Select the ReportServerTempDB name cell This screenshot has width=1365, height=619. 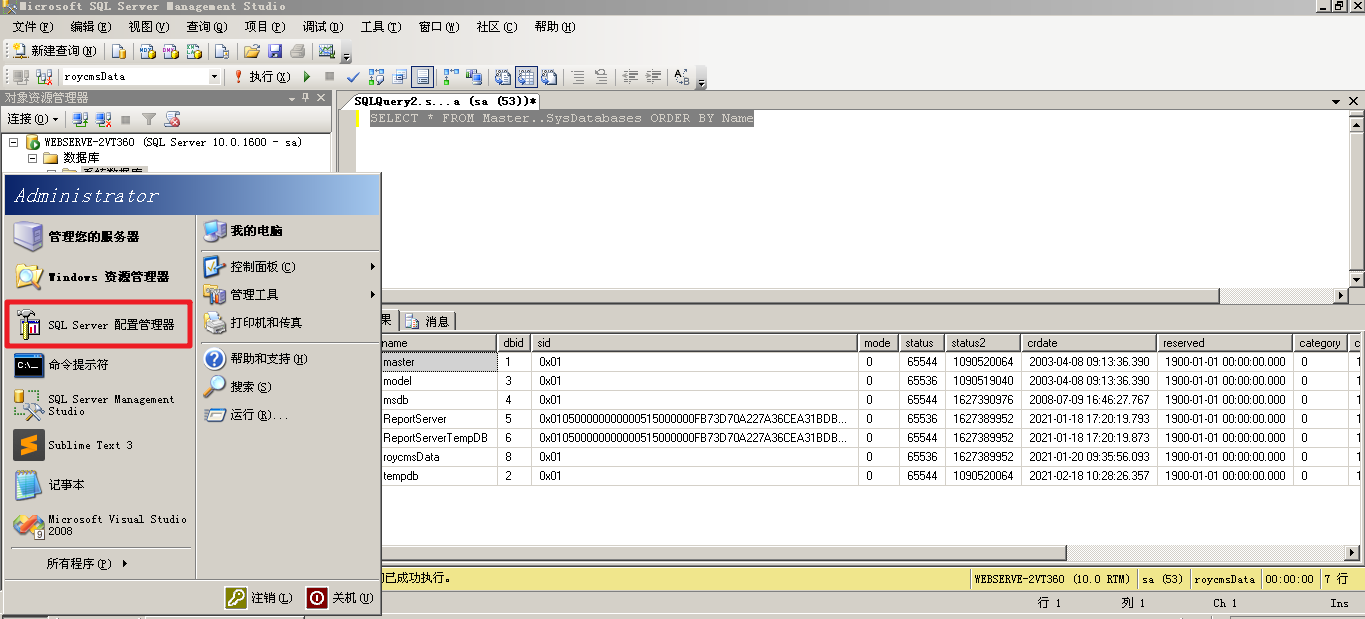tap(438, 438)
